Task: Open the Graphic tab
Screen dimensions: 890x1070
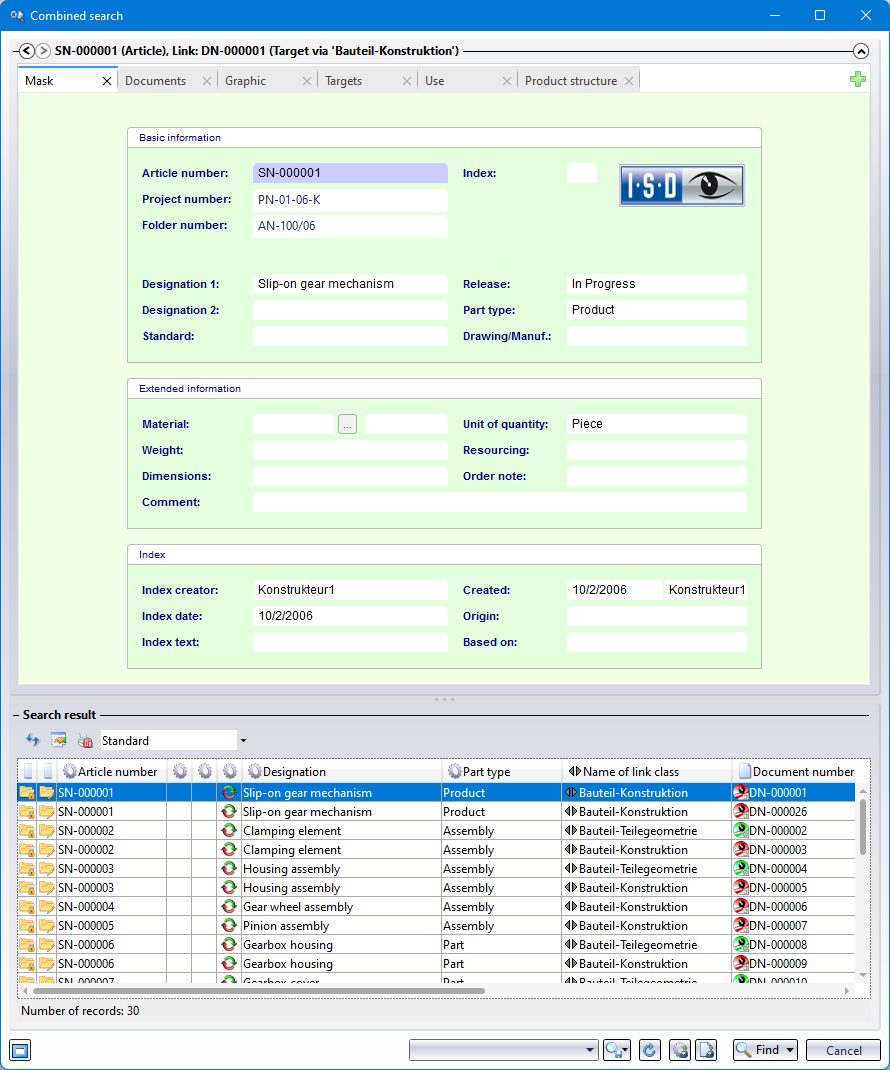Action: (246, 81)
